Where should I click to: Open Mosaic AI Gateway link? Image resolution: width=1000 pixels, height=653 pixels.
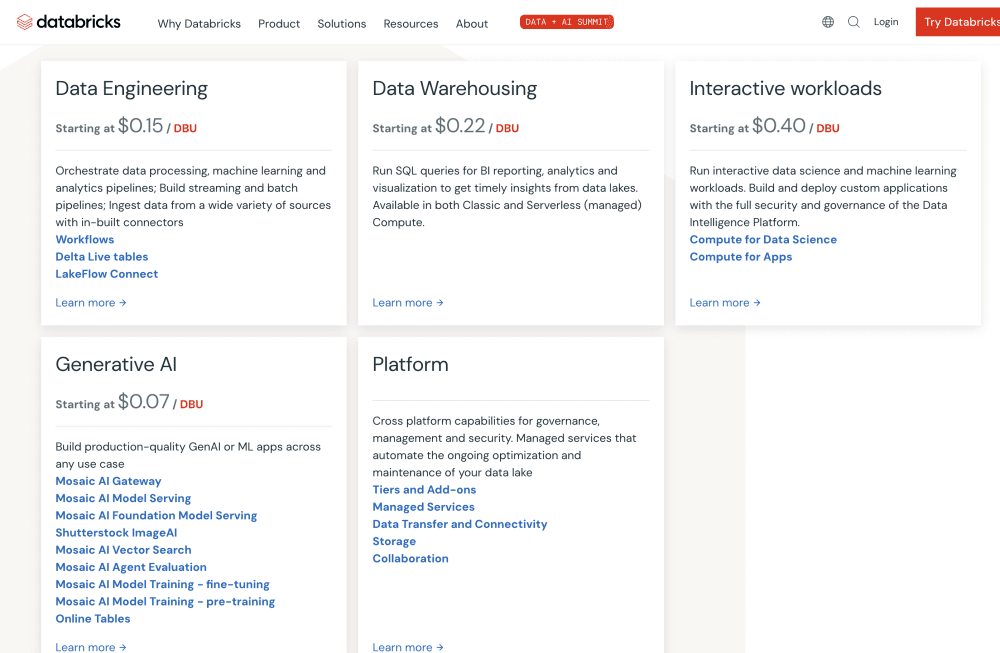point(108,481)
